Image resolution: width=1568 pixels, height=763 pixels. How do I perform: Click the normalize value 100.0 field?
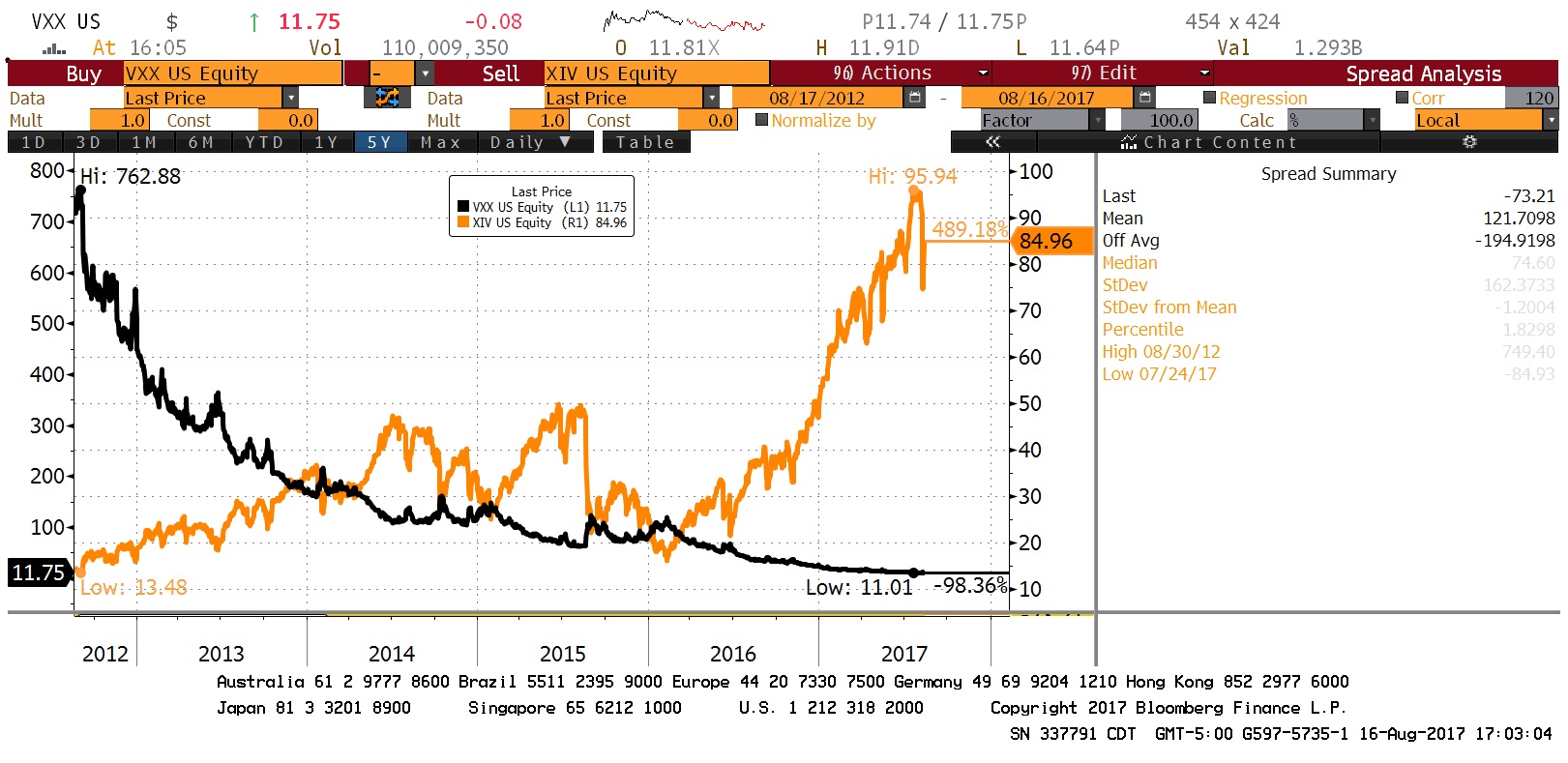[x=1160, y=120]
